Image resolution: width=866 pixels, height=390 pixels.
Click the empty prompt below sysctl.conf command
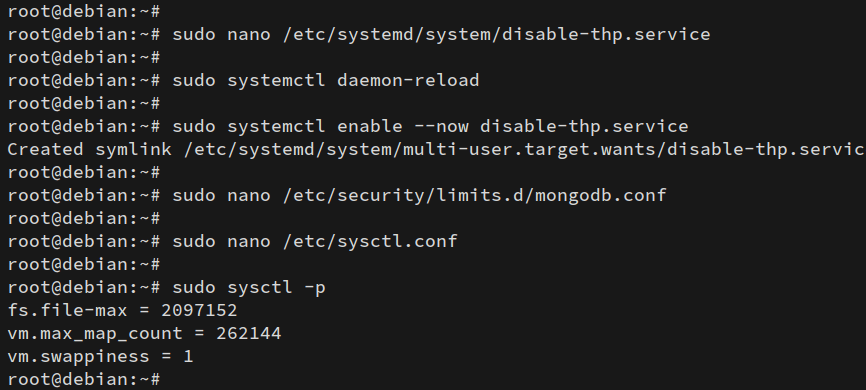[84, 265]
